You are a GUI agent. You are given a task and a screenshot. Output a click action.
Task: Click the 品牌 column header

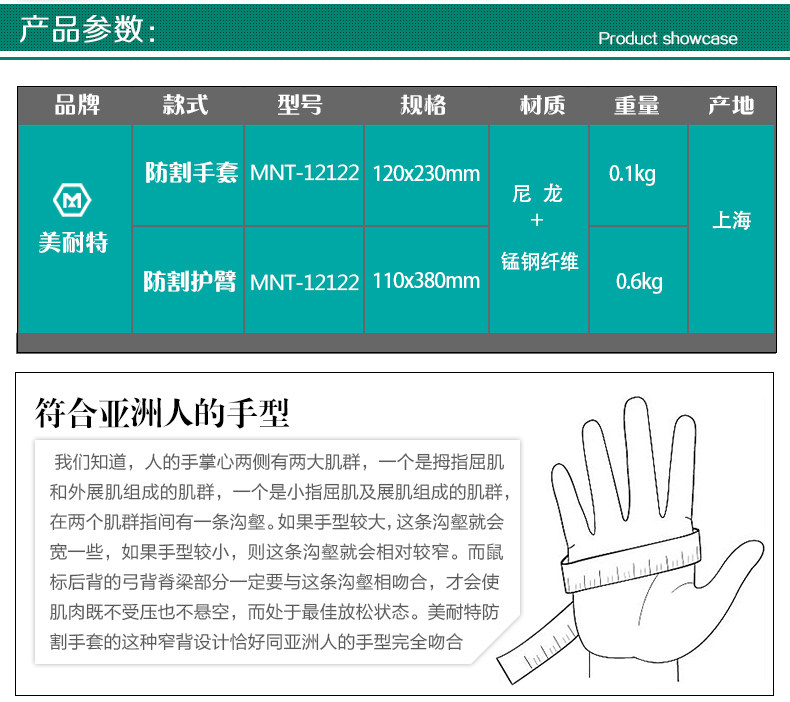point(77,105)
